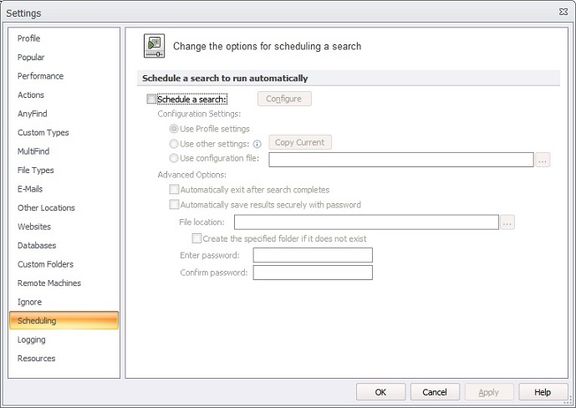This screenshot has width=576, height=408.
Task: Close the Settings dialog window
Action: (x=563, y=12)
